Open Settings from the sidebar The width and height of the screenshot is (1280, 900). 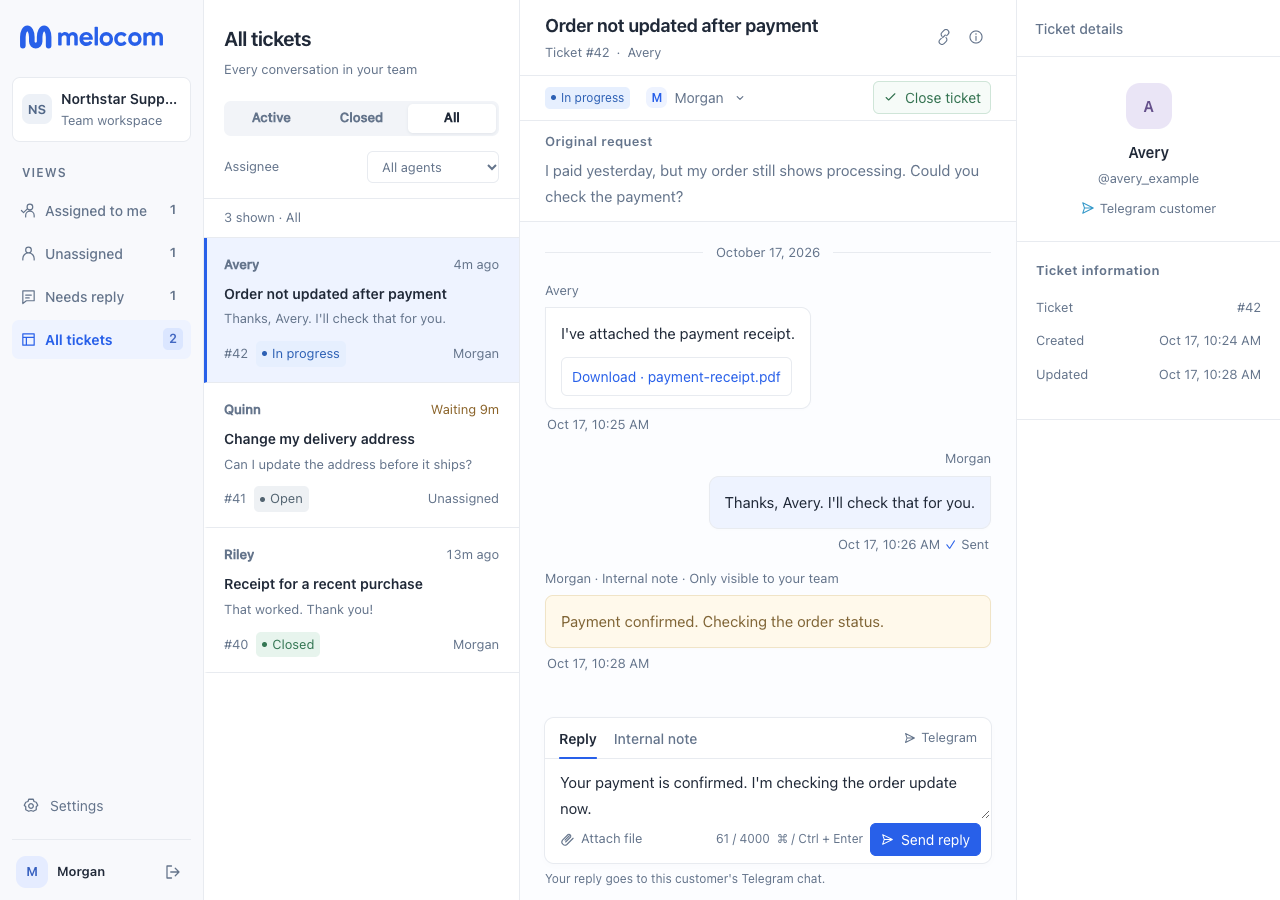(x=101, y=806)
